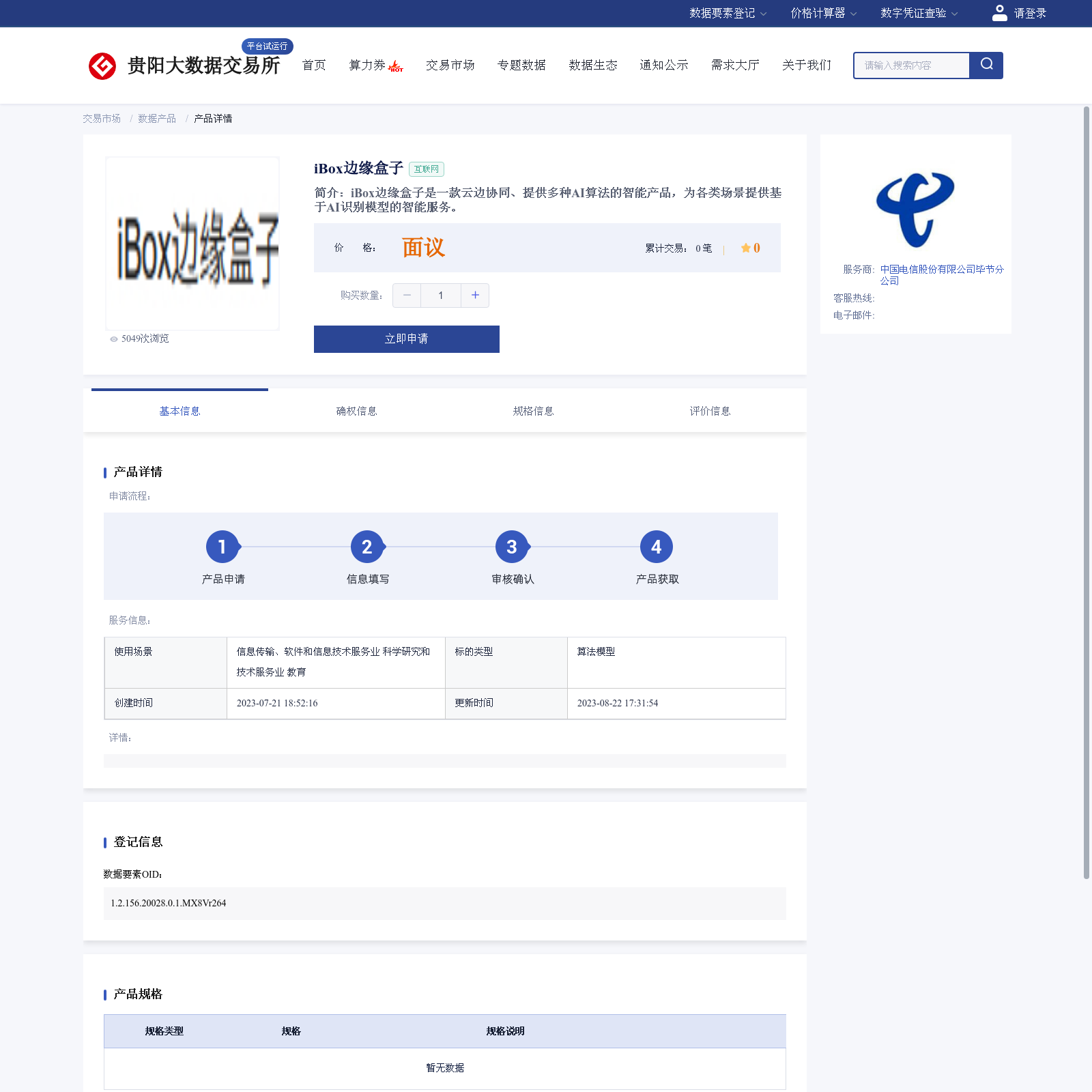
Task: Open the 数据生态 nav item
Action: [593, 65]
